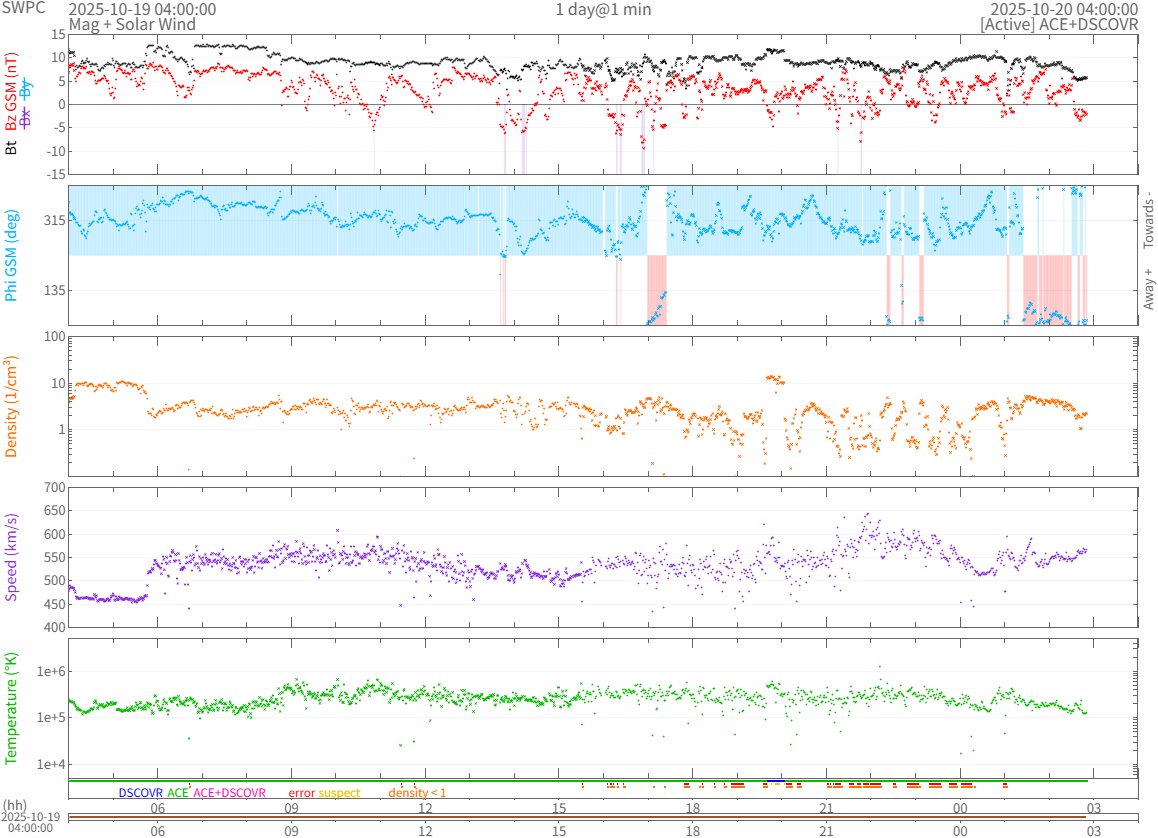The width and height of the screenshot is (1158, 838).
Task: Show the hidden By series
Action: click(x=26, y=85)
